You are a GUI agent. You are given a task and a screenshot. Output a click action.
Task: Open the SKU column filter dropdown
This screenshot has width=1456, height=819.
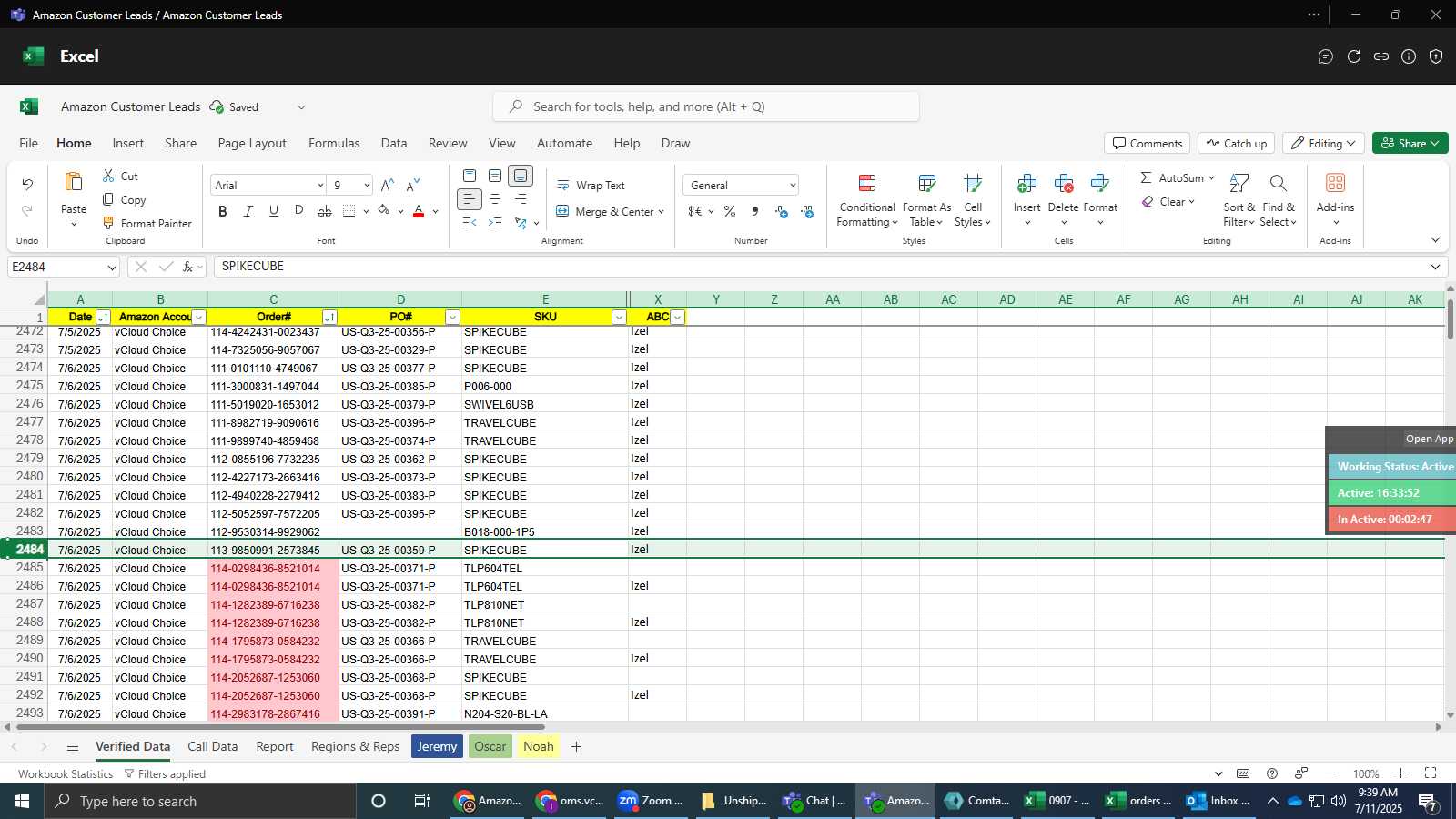tap(619, 317)
